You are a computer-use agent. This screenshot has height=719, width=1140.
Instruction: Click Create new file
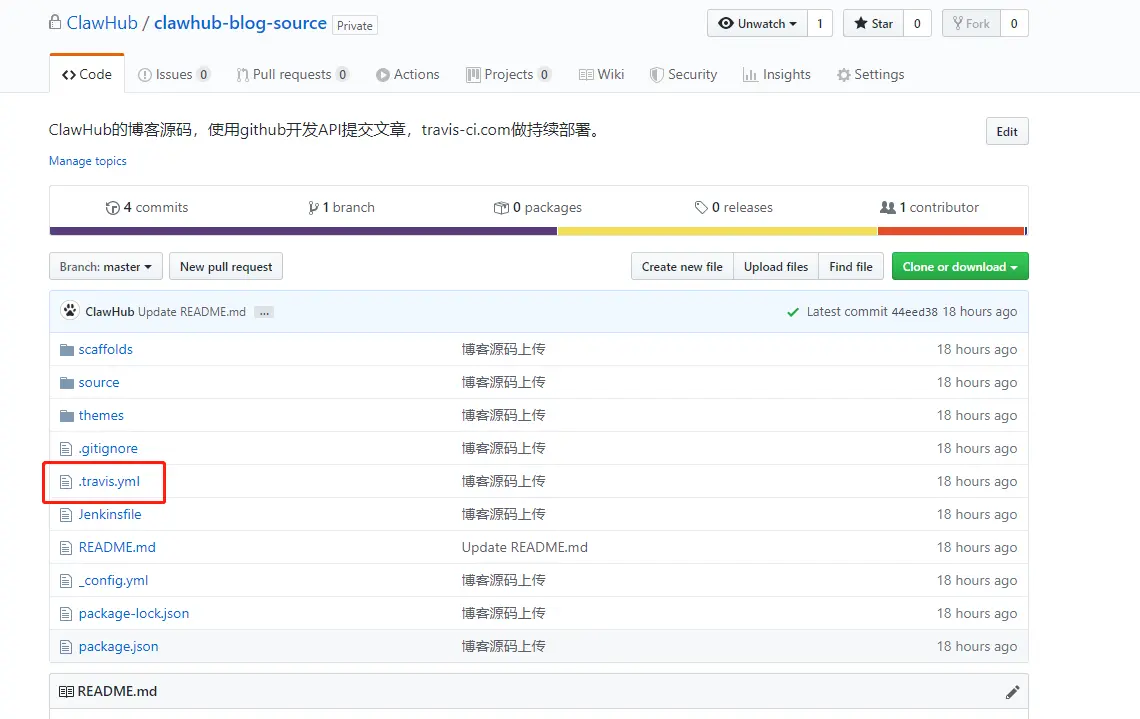coord(682,267)
